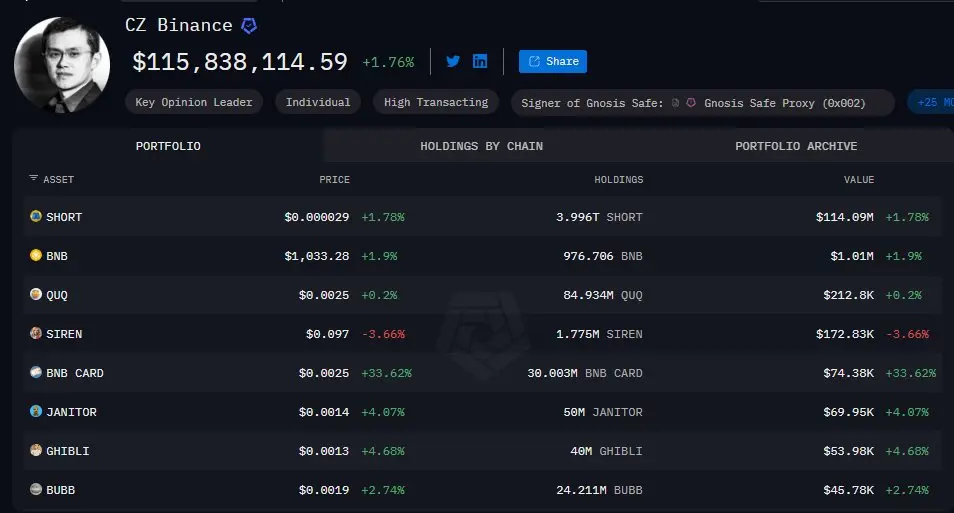Click the 30.003M BNB CARD holdings cell
The width and height of the screenshot is (954, 513).
585,373
